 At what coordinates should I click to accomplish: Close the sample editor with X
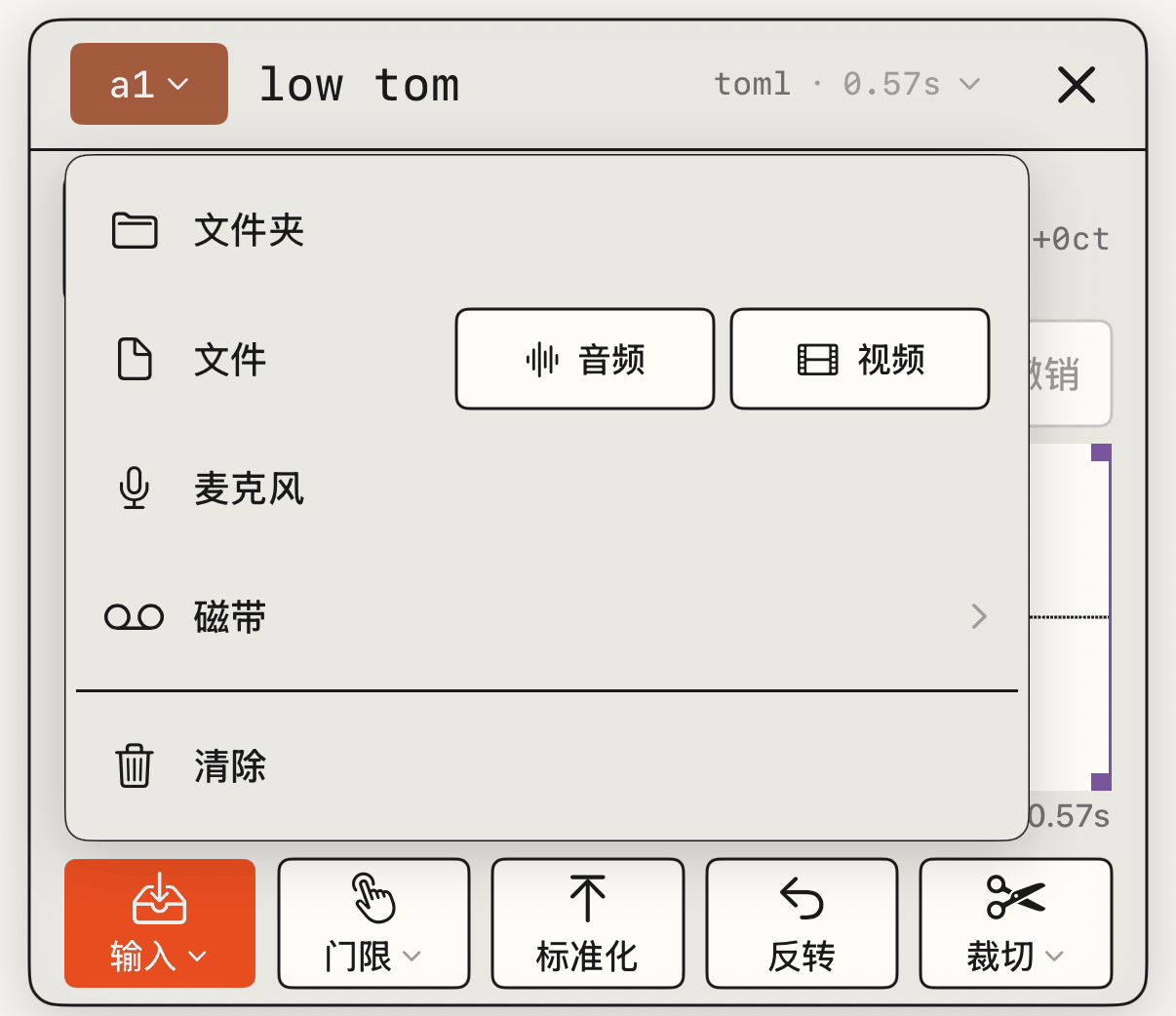coord(1077,85)
